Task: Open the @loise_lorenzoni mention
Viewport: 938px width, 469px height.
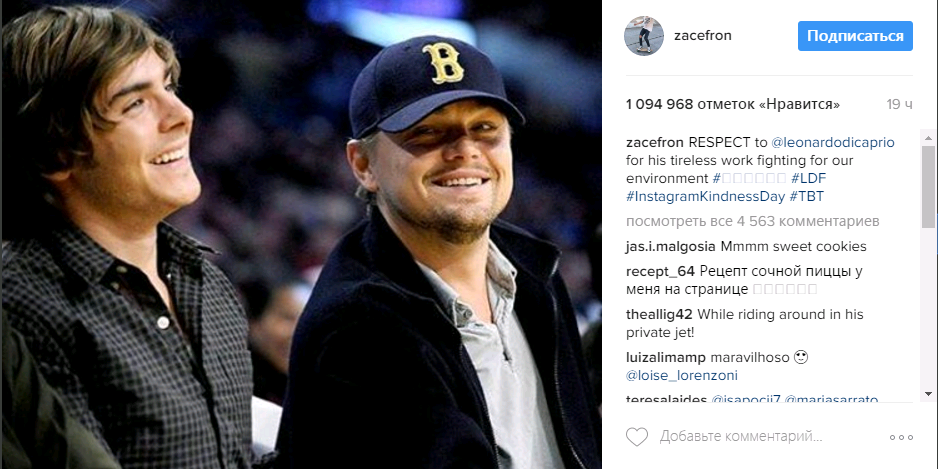Action: 681,375
